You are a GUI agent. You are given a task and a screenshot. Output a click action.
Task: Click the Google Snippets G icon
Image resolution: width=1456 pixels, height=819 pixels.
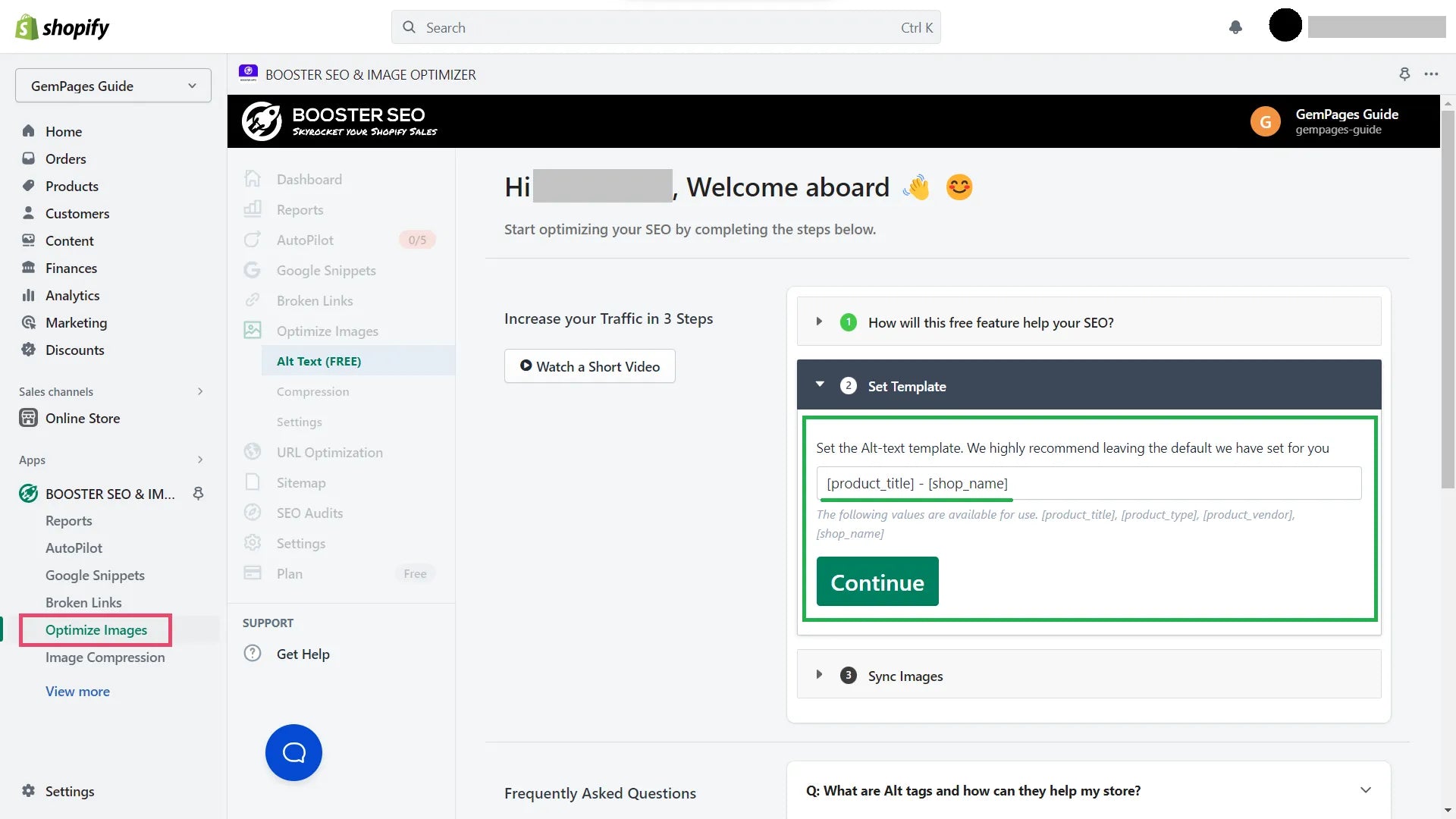pos(253,270)
